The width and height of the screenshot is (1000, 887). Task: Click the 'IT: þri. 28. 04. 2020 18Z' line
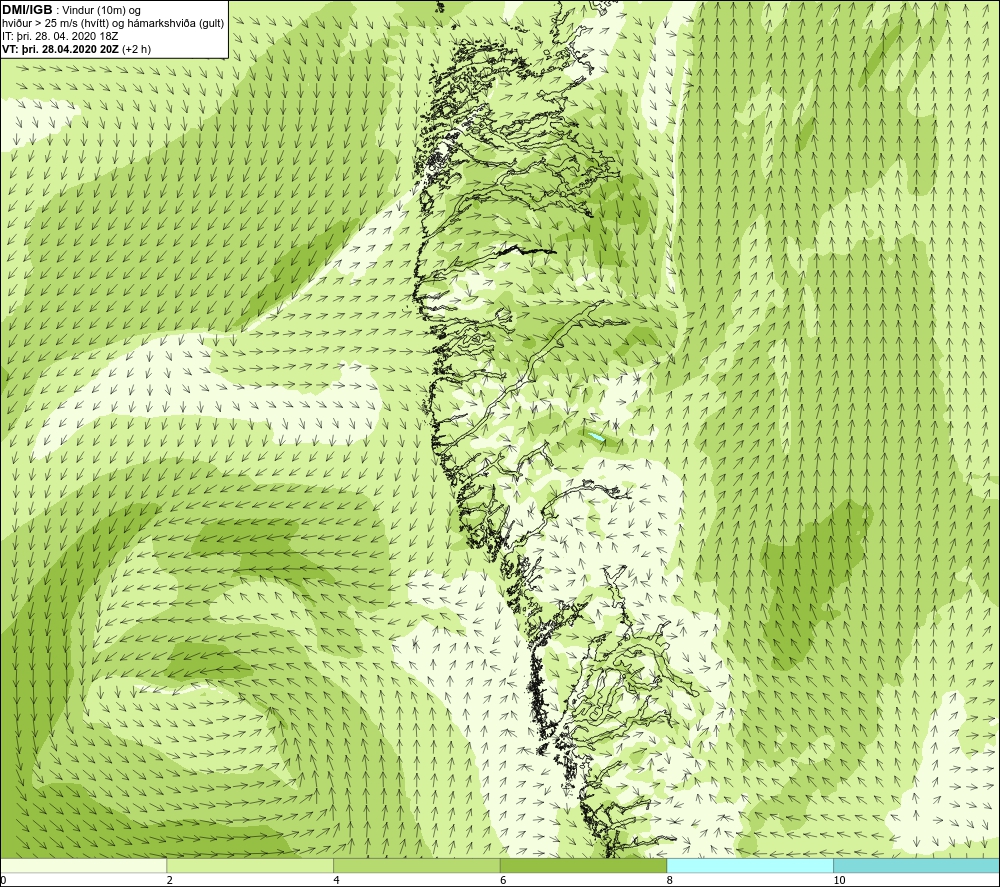pos(60,36)
